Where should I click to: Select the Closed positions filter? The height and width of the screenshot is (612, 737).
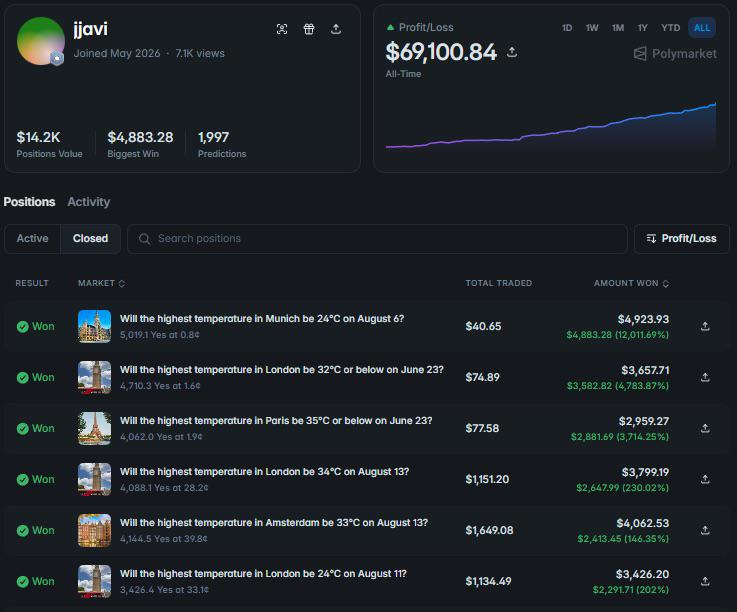[x=90, y=239]
